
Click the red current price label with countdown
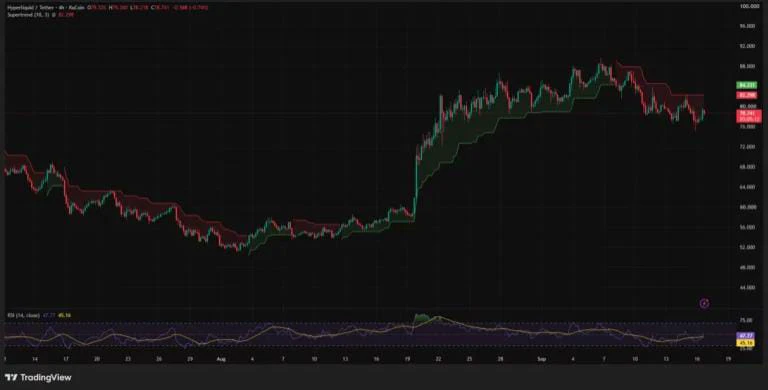point(749,116)
